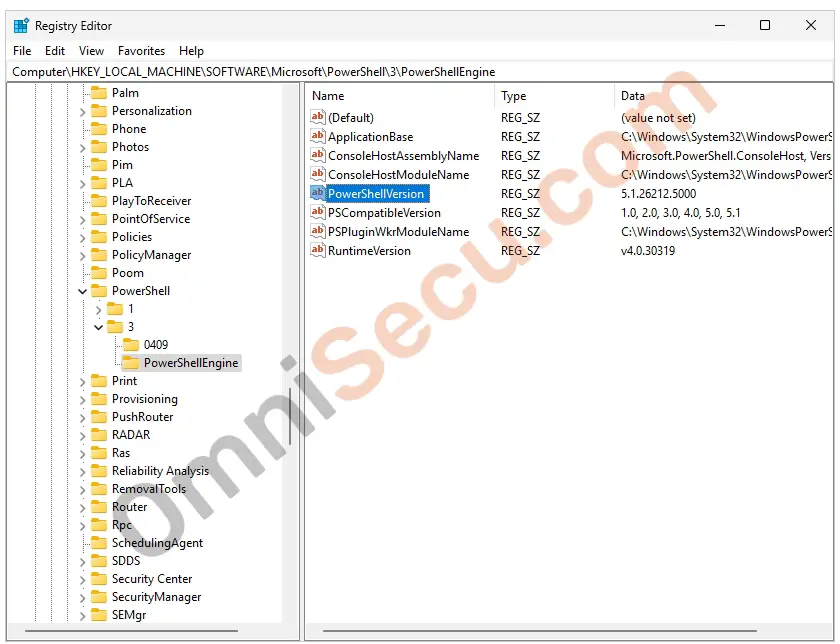
Task: Click the 5.1.26212.5000 data value
Action: tap(658, 194)
